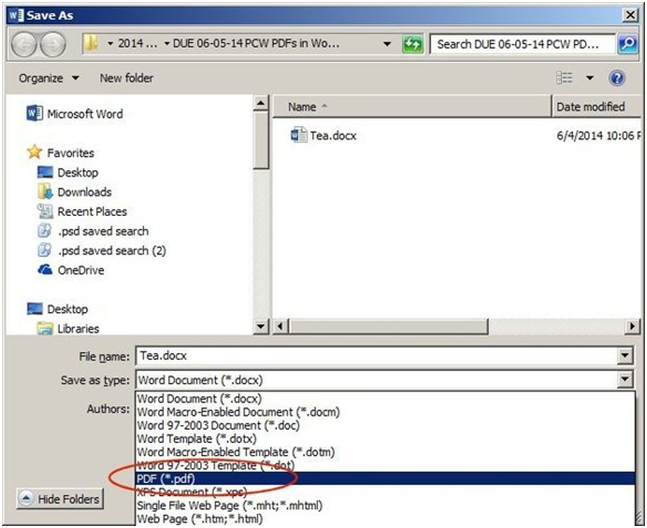Viewport: 647px width, 528px height.
Task: Select OneDrive in navigation pane
Action: point(80,270)
